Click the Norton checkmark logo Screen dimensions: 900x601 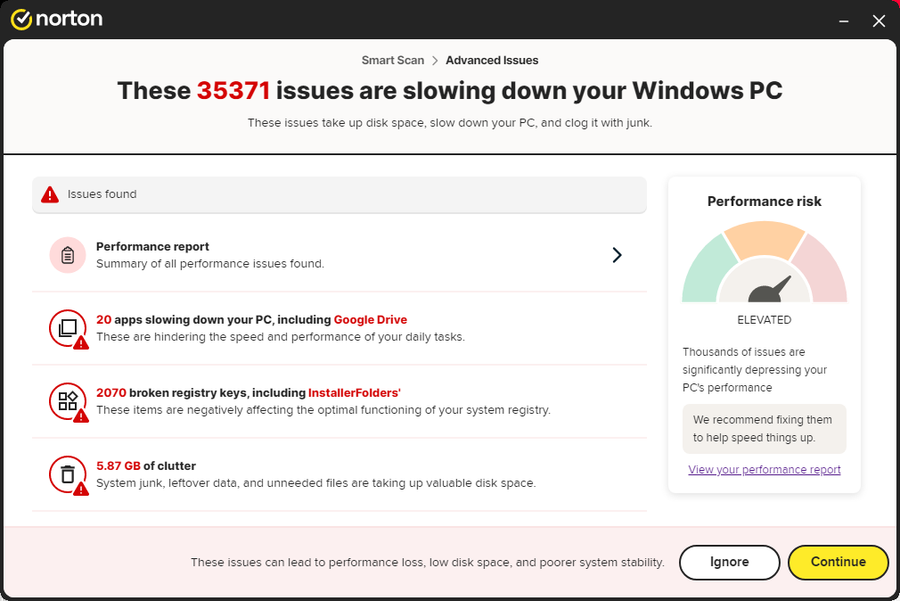click(x=21, y=20)
